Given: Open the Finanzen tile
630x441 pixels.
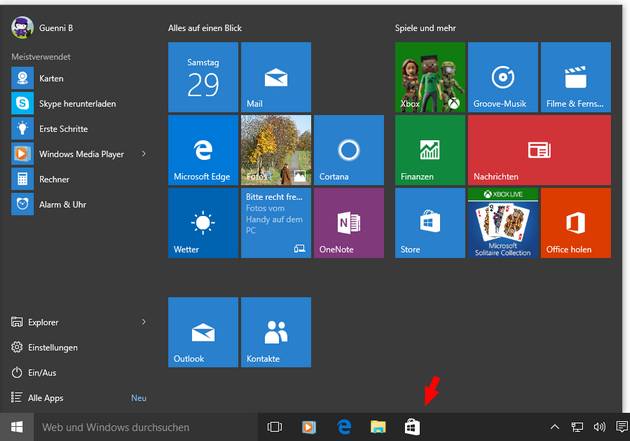Looking at the screenshot, I should [430, 150].
